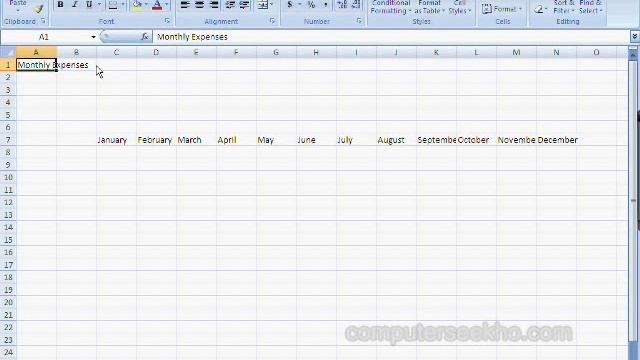Open Conditional Formatting menu
Screen dimensions: 640x360
coord(391,7)
